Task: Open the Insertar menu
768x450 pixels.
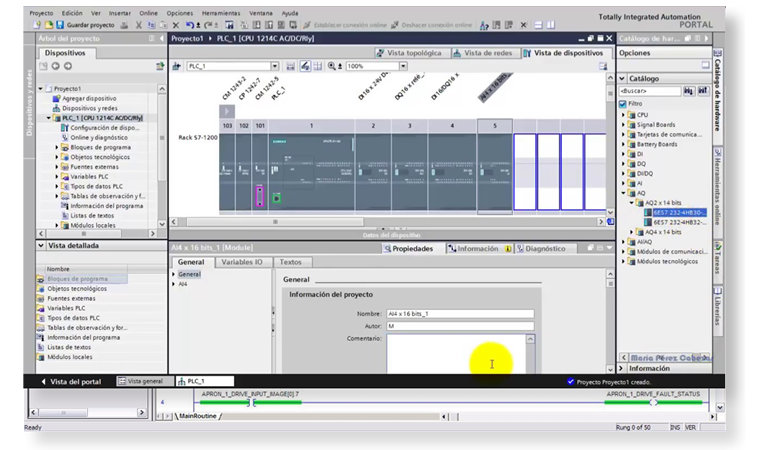Action: tap(120, 13)
